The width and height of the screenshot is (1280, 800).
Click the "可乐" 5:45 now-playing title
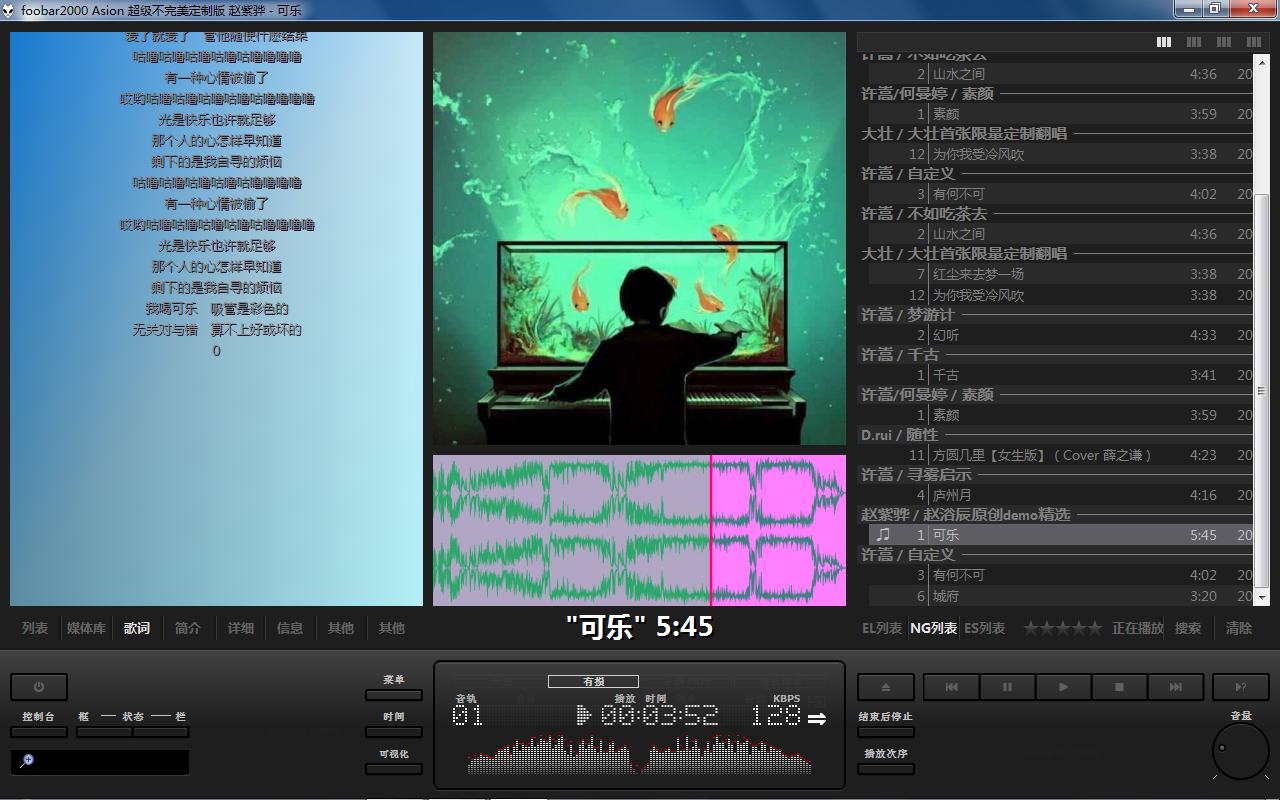(639, 627)
